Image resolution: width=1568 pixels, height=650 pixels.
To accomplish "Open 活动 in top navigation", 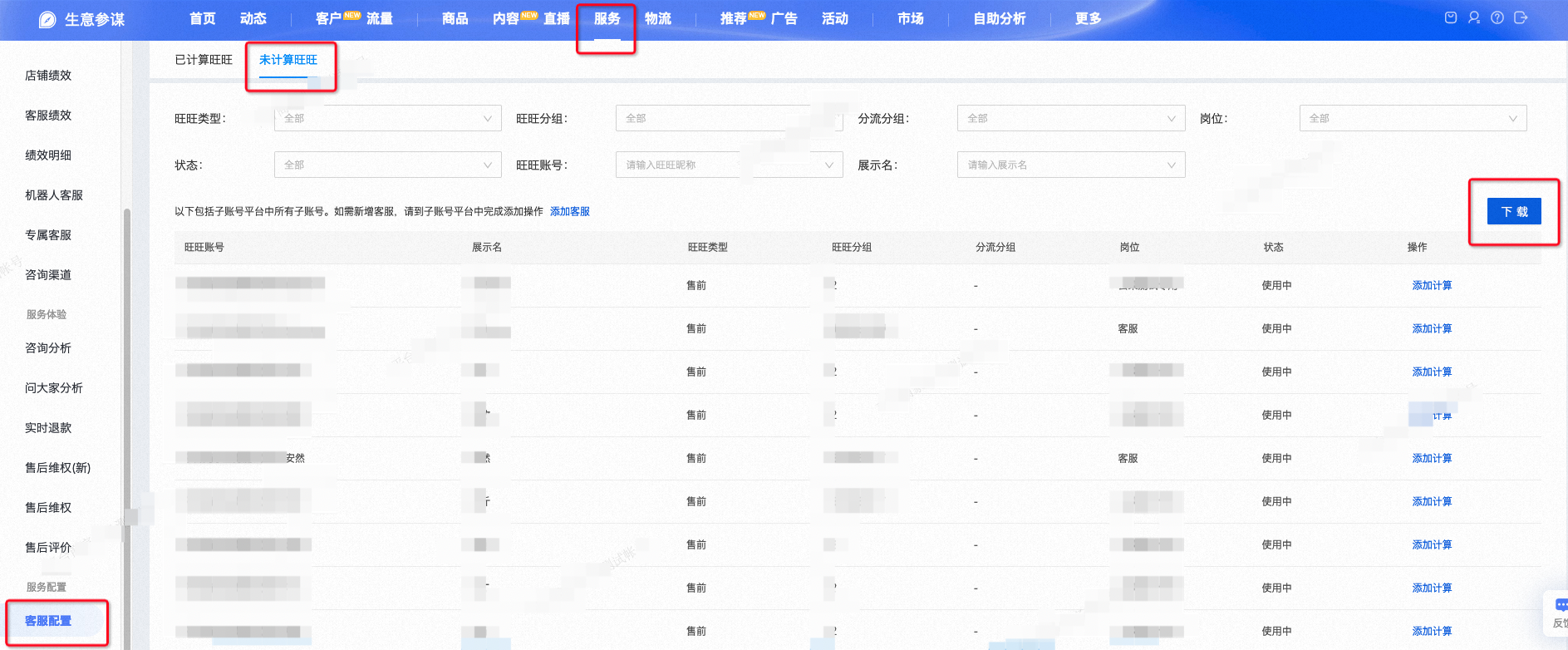I will click(x=835, y=18).
